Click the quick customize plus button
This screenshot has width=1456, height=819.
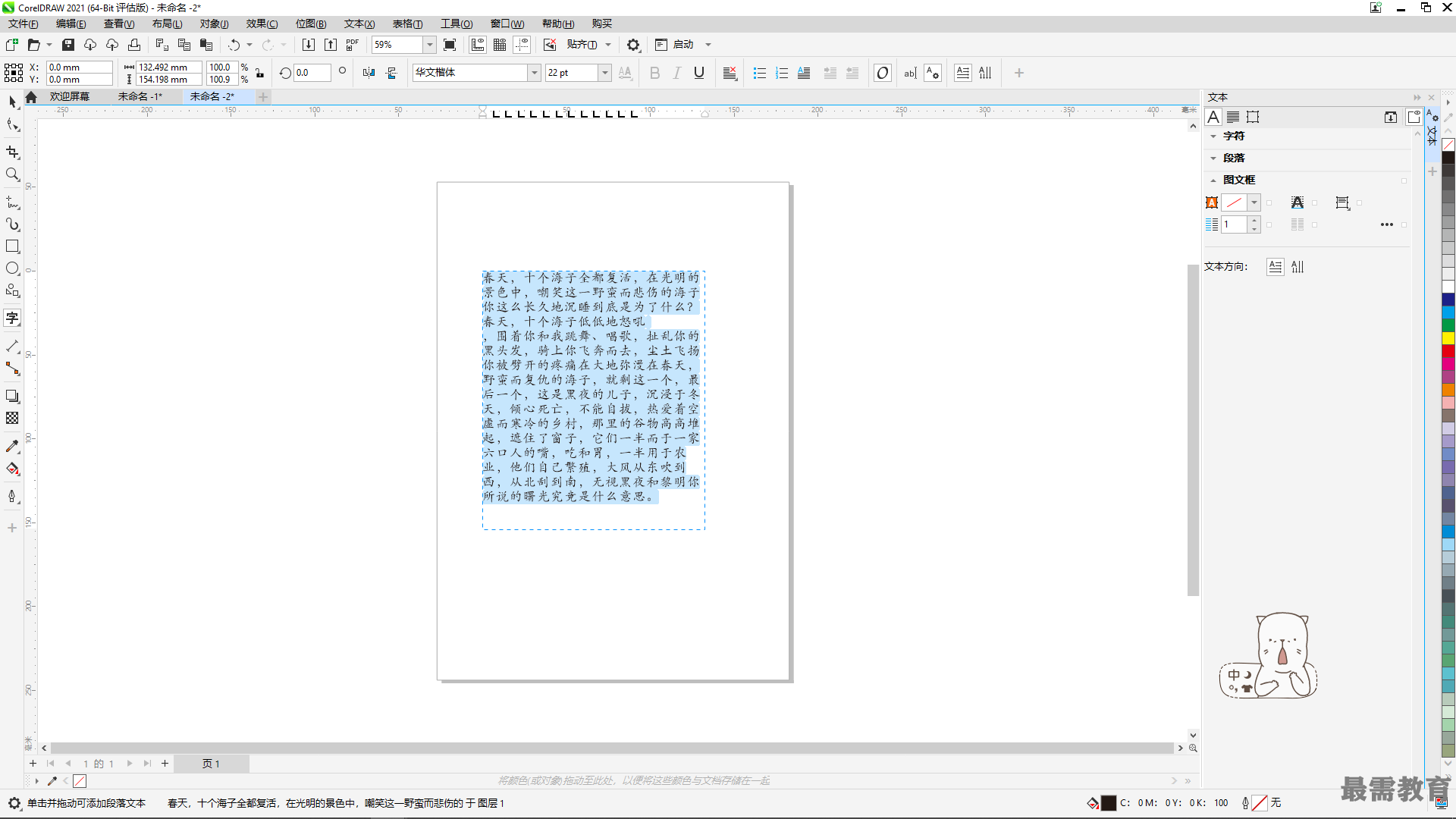[x=1018, y=73]
